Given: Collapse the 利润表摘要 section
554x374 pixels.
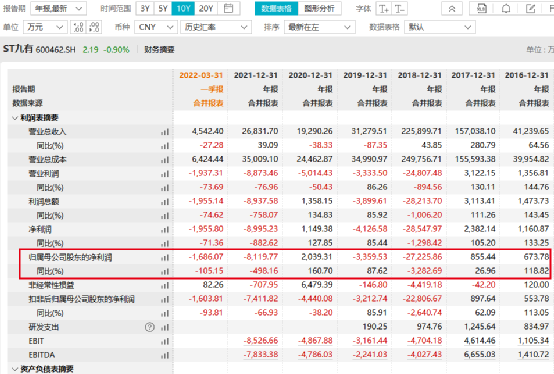Looking at the screenshot, I should 15,118.
